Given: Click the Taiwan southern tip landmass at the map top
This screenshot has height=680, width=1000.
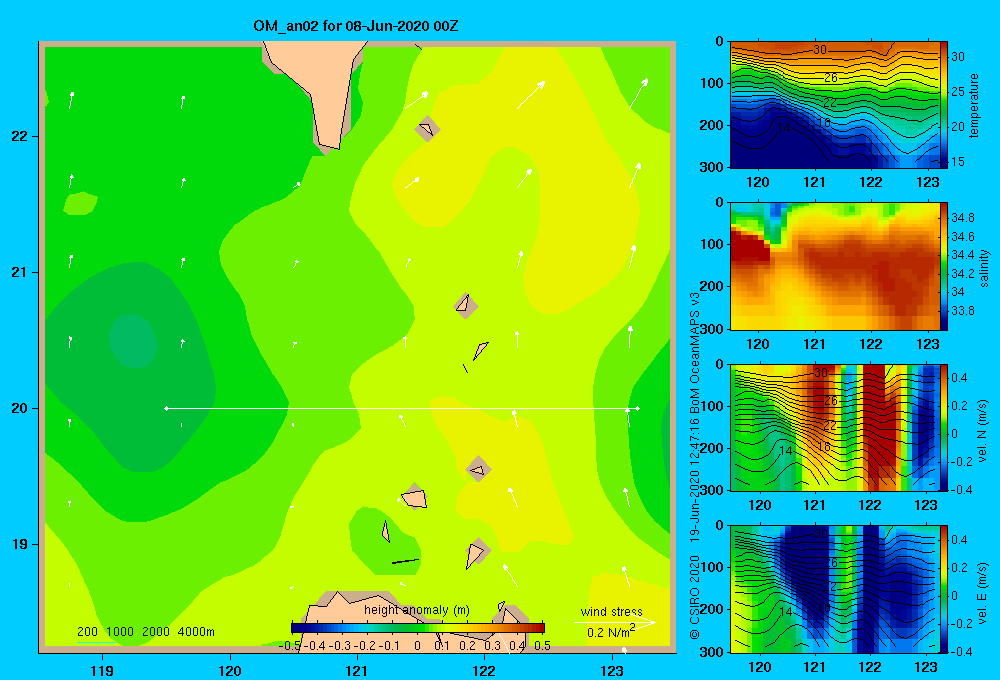Looking at the screenshot, I should click(x=322, y=83).
